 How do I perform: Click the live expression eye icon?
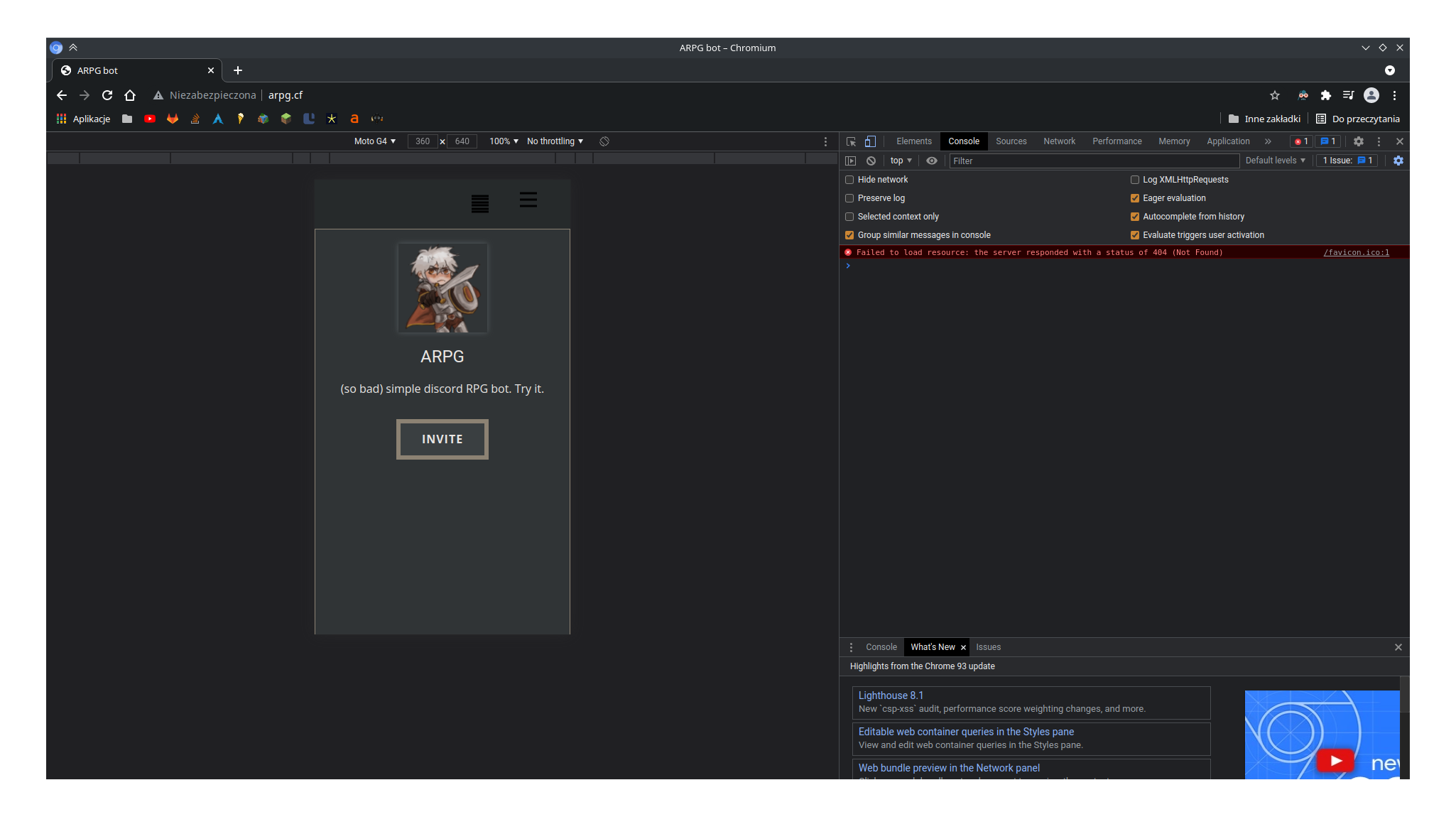point(932,161)
